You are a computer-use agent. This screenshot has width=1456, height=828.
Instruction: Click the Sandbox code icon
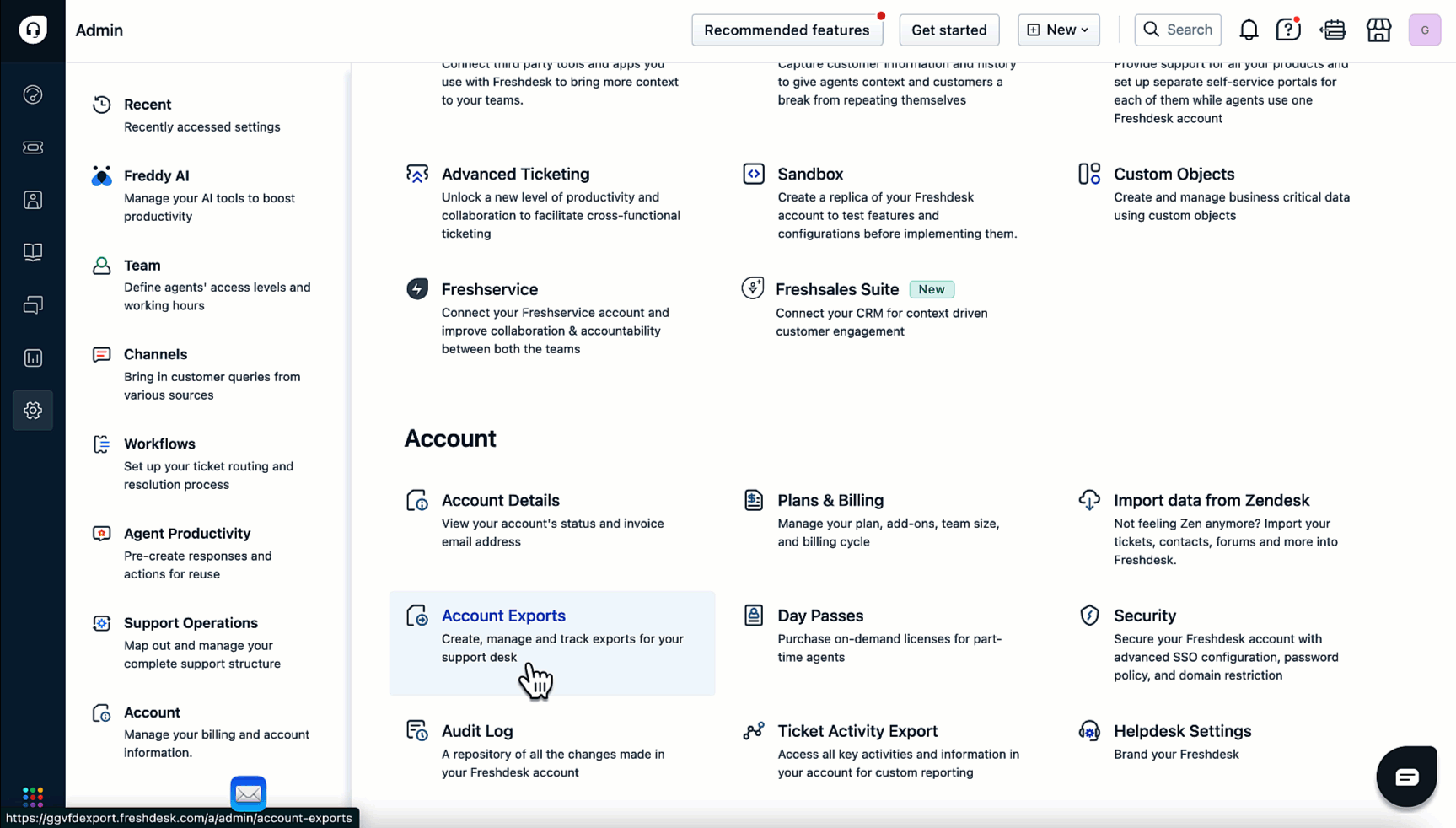pos(754,174)
